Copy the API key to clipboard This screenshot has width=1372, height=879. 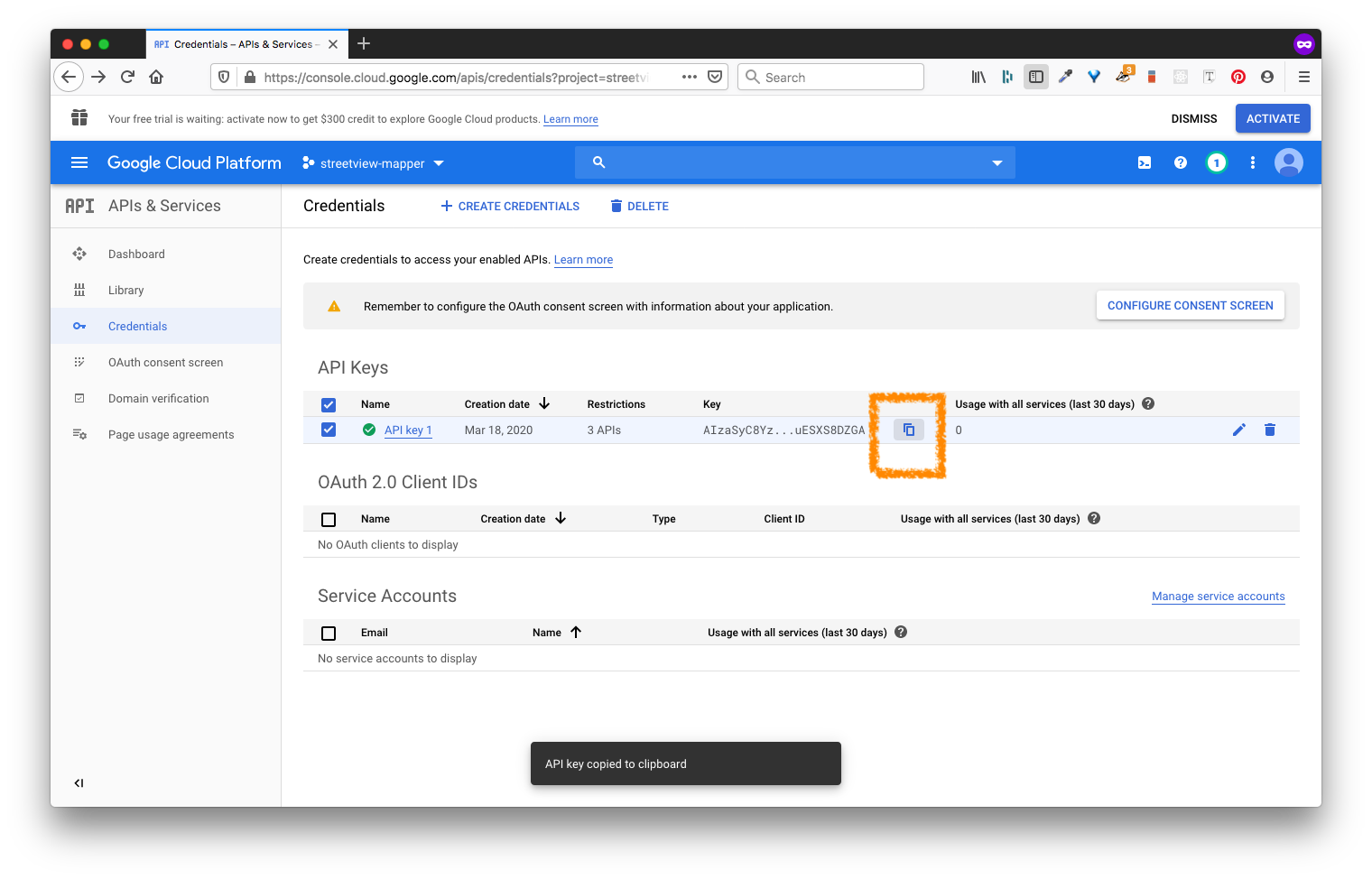pyautogui.click(x=908, y=430)
